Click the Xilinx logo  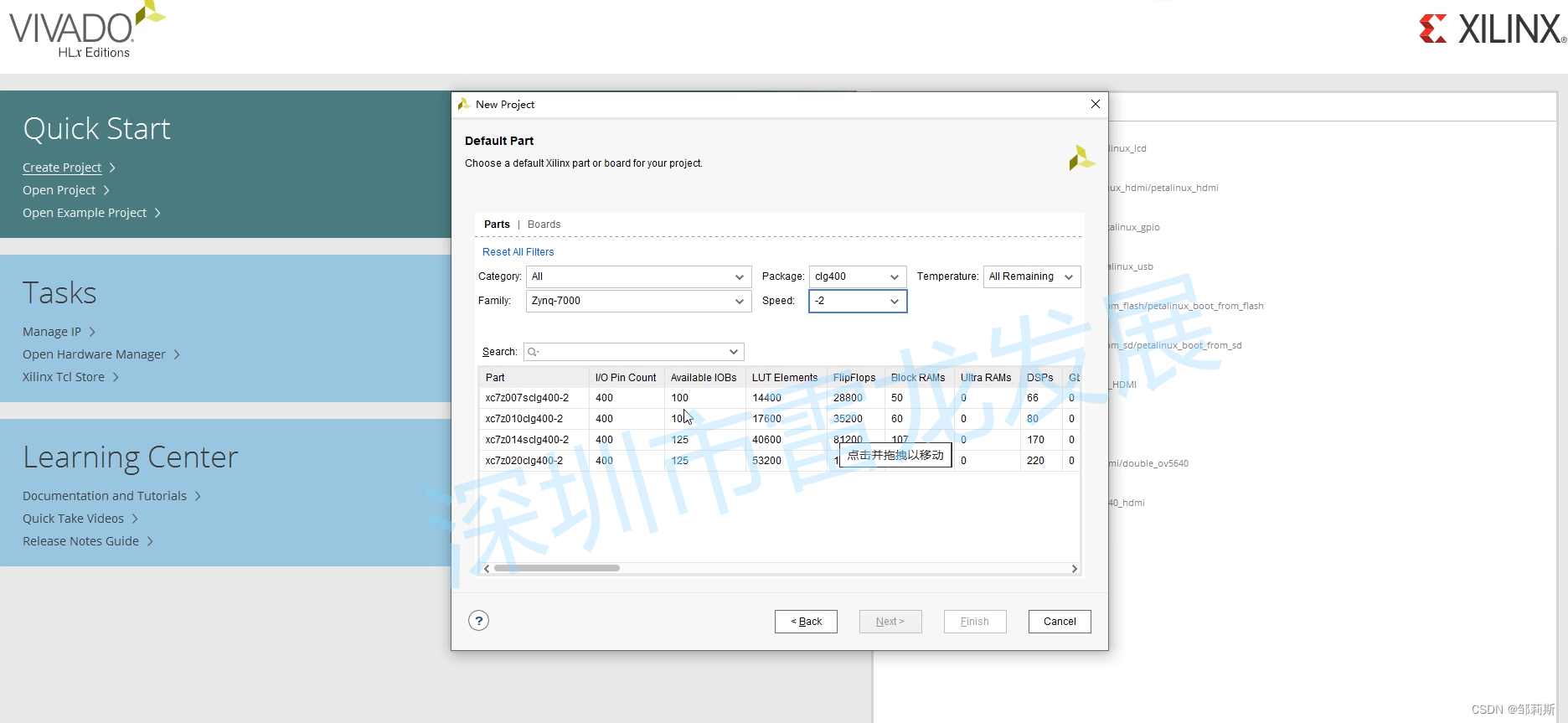click(1492, 29)
